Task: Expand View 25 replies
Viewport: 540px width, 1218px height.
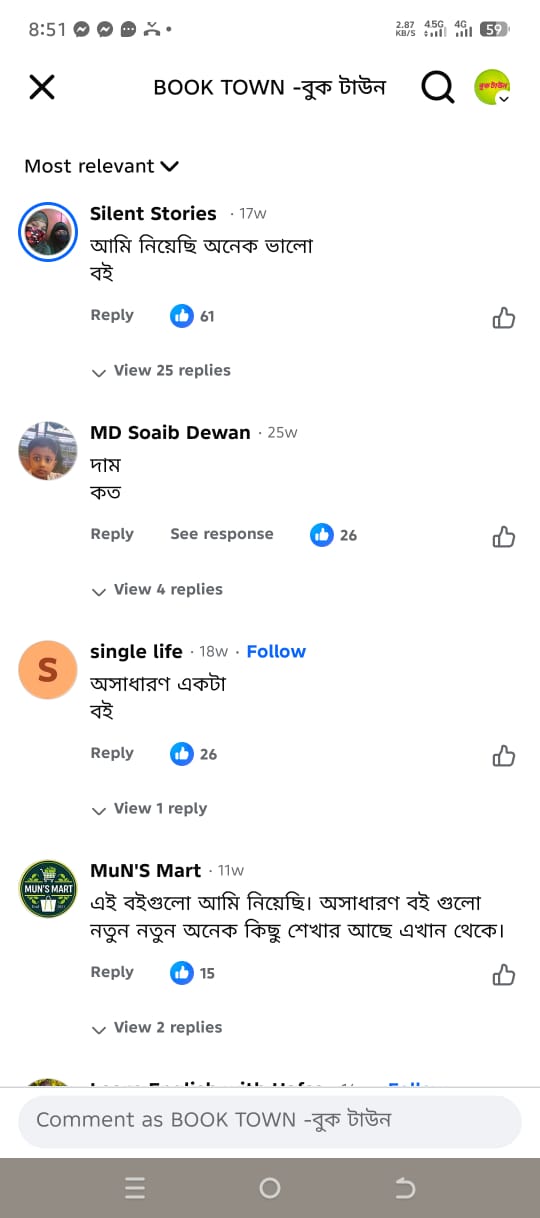Action: (161, 371)
